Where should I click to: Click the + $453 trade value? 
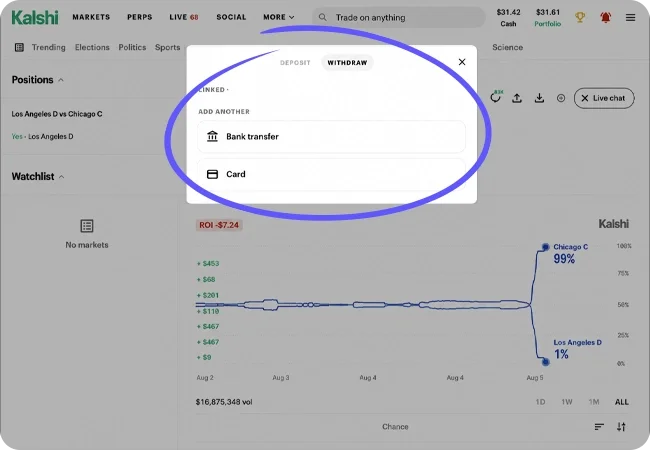[x=208, y=264]
